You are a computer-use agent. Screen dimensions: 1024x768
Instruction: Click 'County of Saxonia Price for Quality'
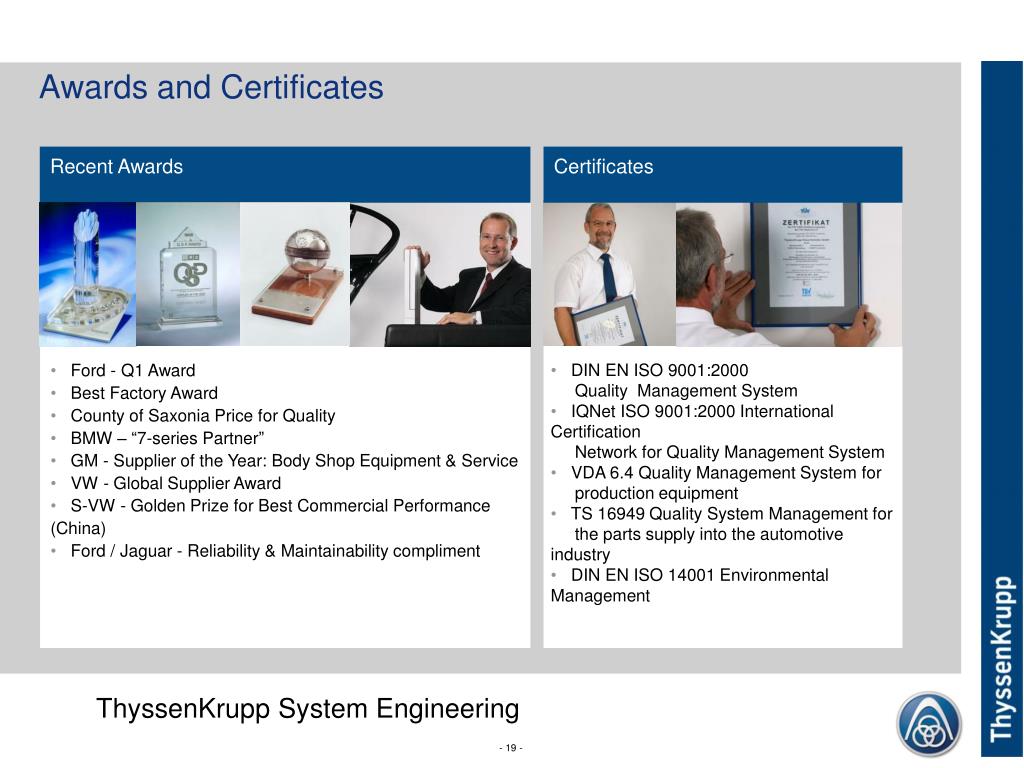tap(202, 416)
